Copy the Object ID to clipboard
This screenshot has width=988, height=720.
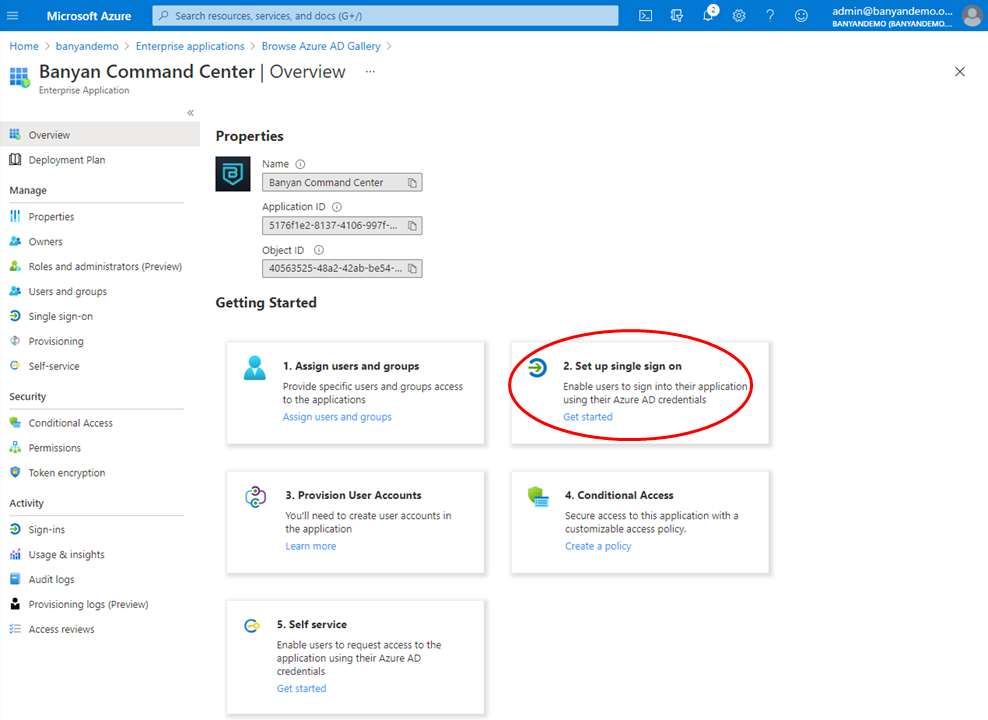pyautogui.click(x=411, y=269)
